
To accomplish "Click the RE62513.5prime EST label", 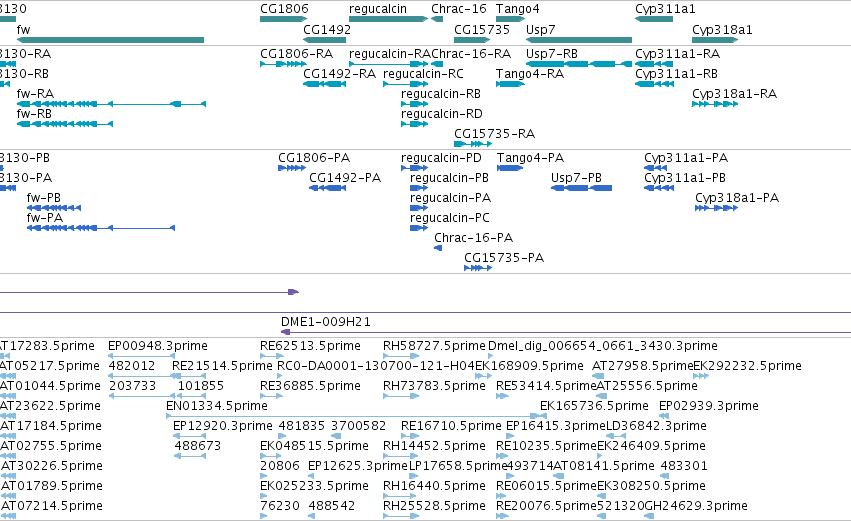I will 310,346.
